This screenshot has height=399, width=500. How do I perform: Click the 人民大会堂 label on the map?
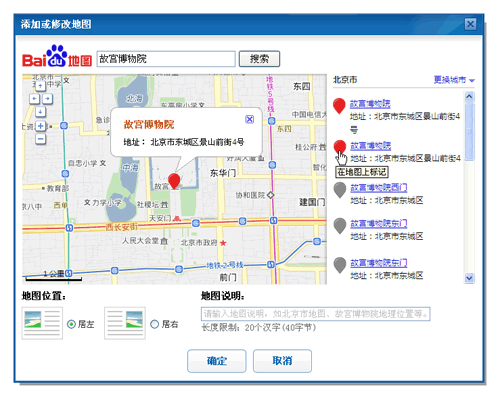pyautogui.click(x=140, y=241)
